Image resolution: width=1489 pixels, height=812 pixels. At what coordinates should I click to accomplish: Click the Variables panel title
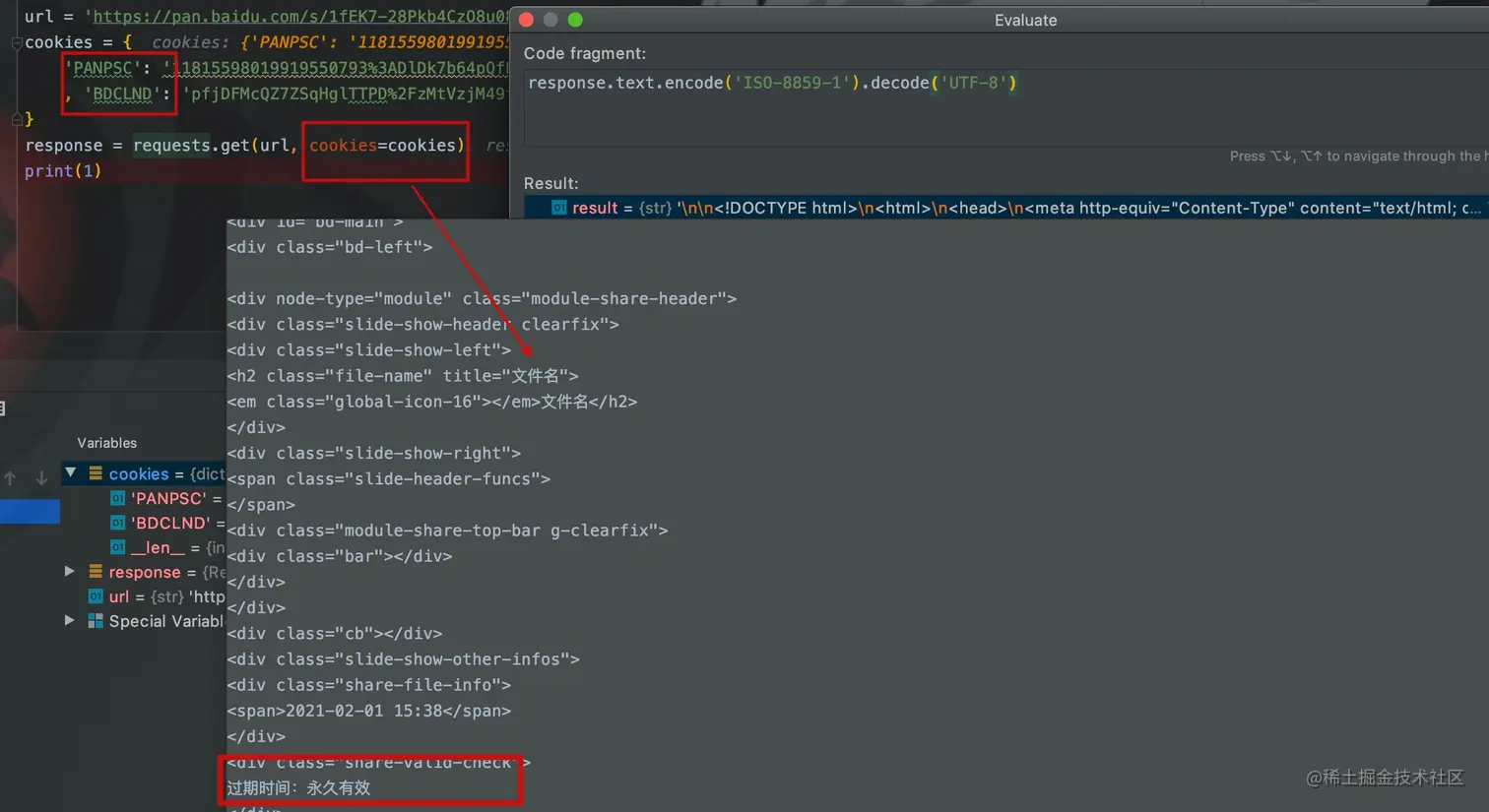tap(107, 443)
